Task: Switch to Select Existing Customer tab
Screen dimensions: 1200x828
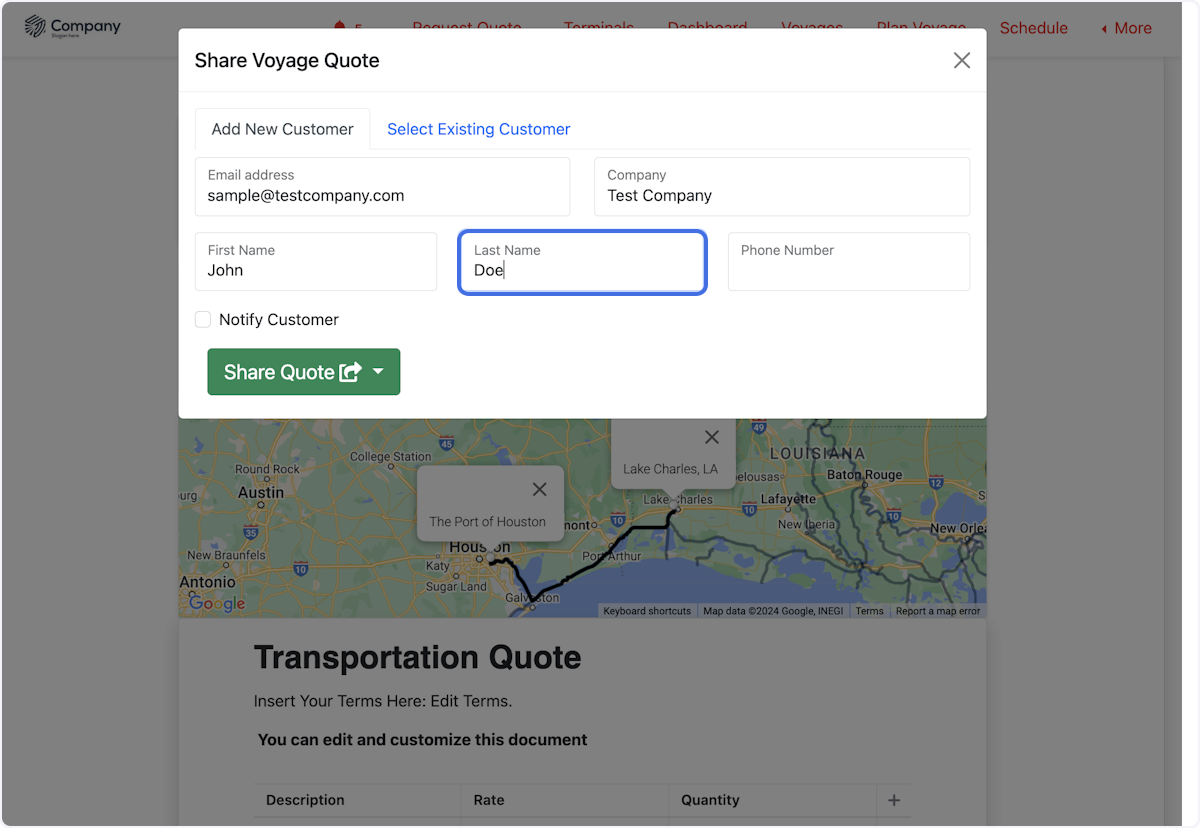Action: point(478,129)
